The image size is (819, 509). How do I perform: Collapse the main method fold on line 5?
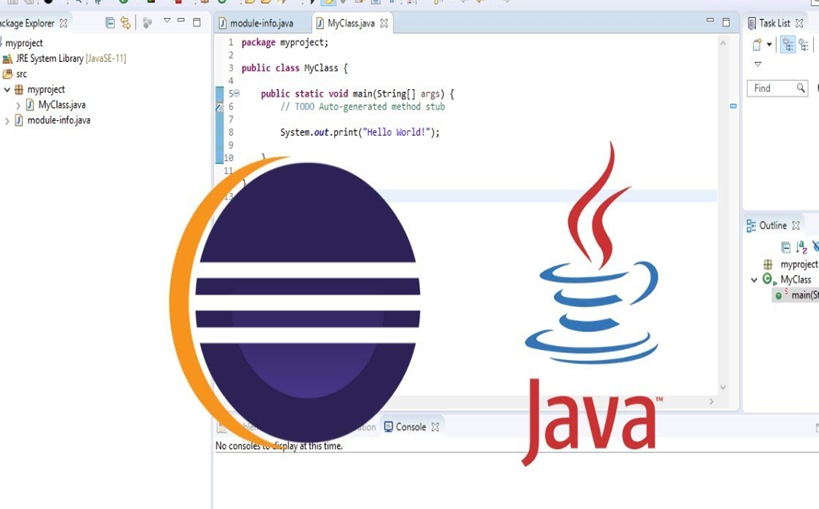point(237,94)
